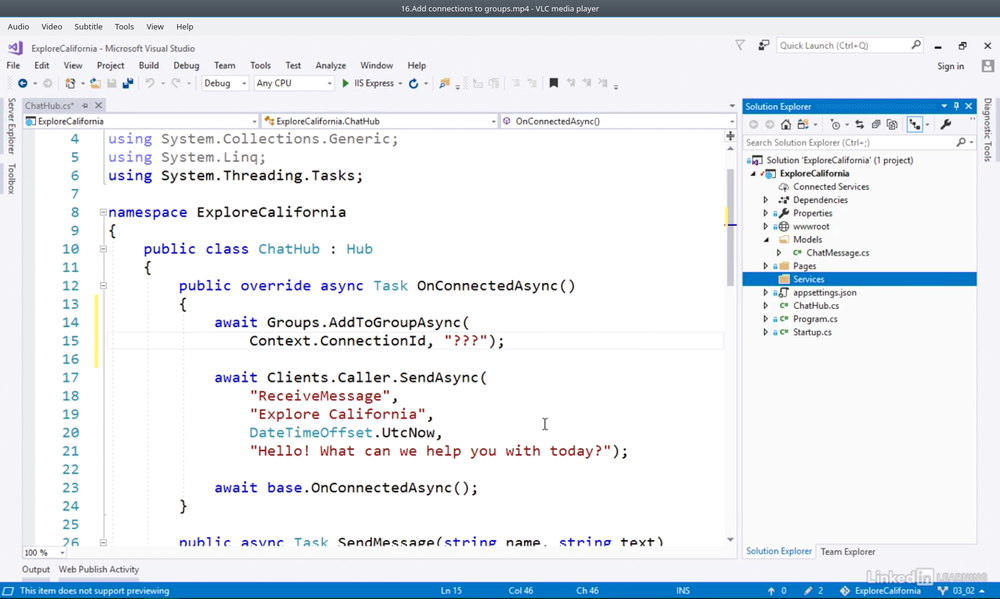Click Sync with Active Document icon
This screenshot has width=1000, height=599.
point(860,124)
